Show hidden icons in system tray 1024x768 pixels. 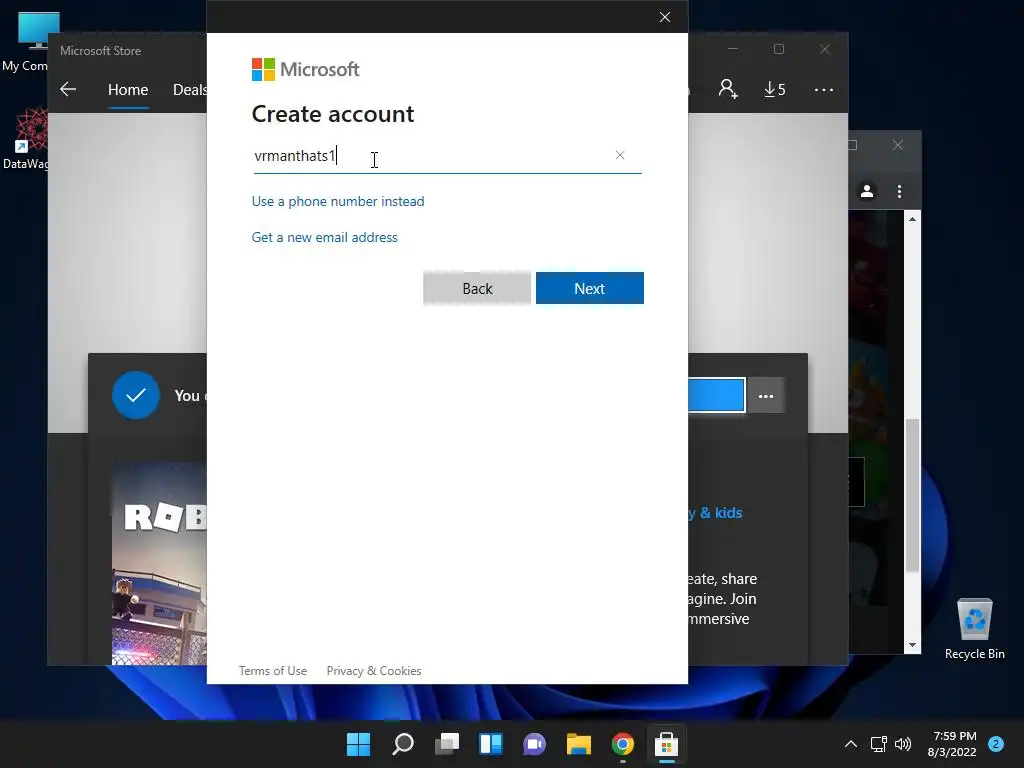(x=850, y=744)
